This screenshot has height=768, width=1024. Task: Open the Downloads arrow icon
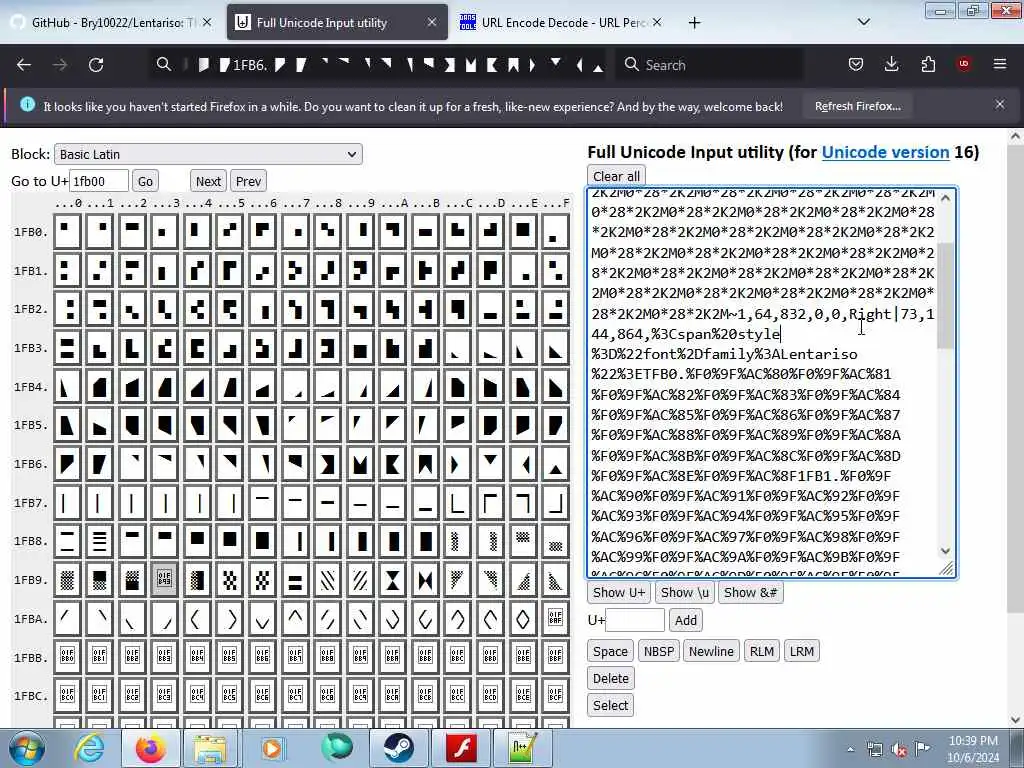pyautogui.click(x=891, y=64)
